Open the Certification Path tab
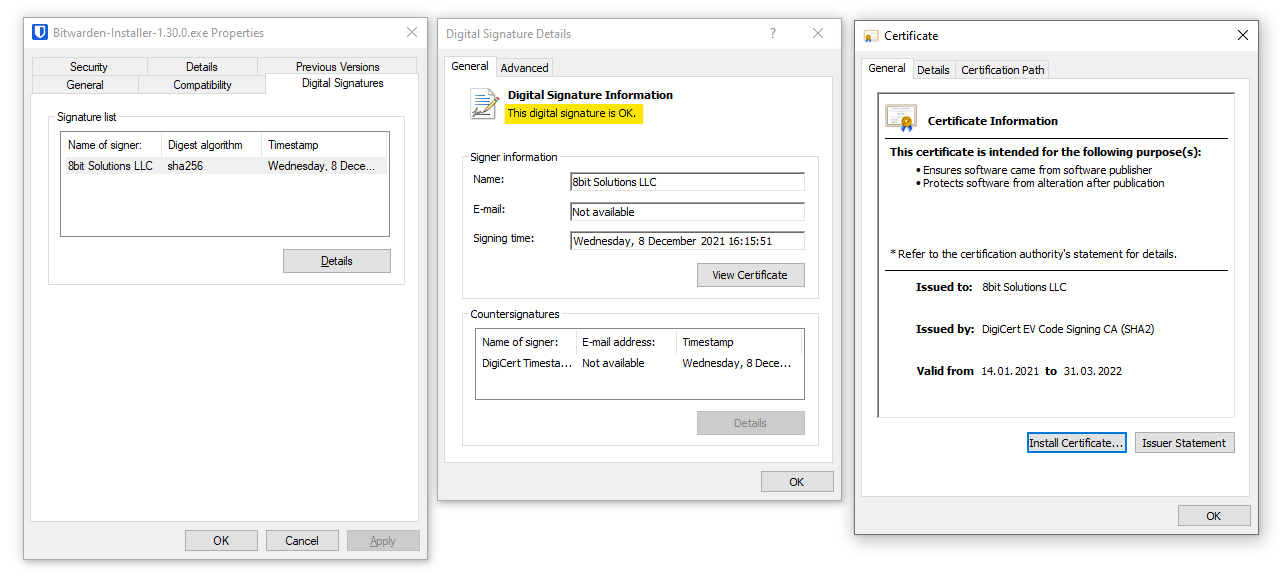This screenshot has height=581, width=1284. pyautogui.click(x=1003, y=70)
